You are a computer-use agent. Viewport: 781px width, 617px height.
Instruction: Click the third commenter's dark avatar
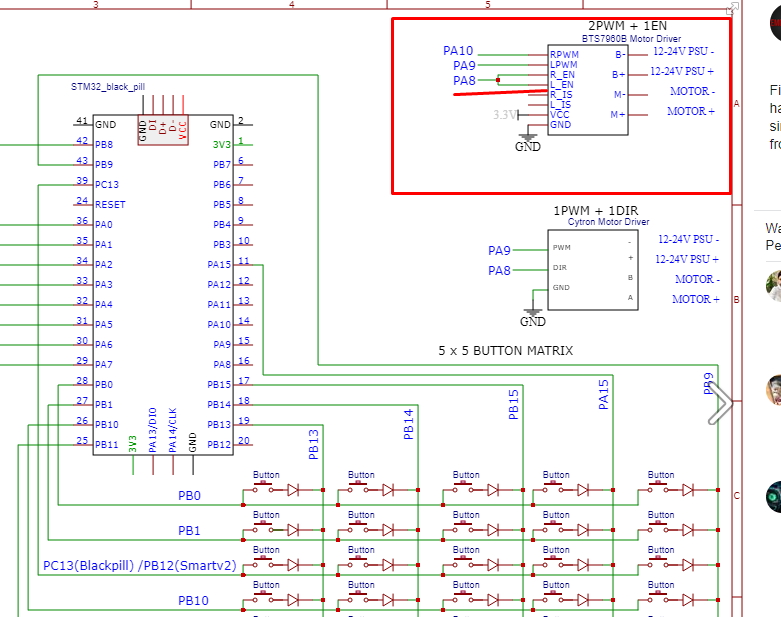[x=773, y=494]
